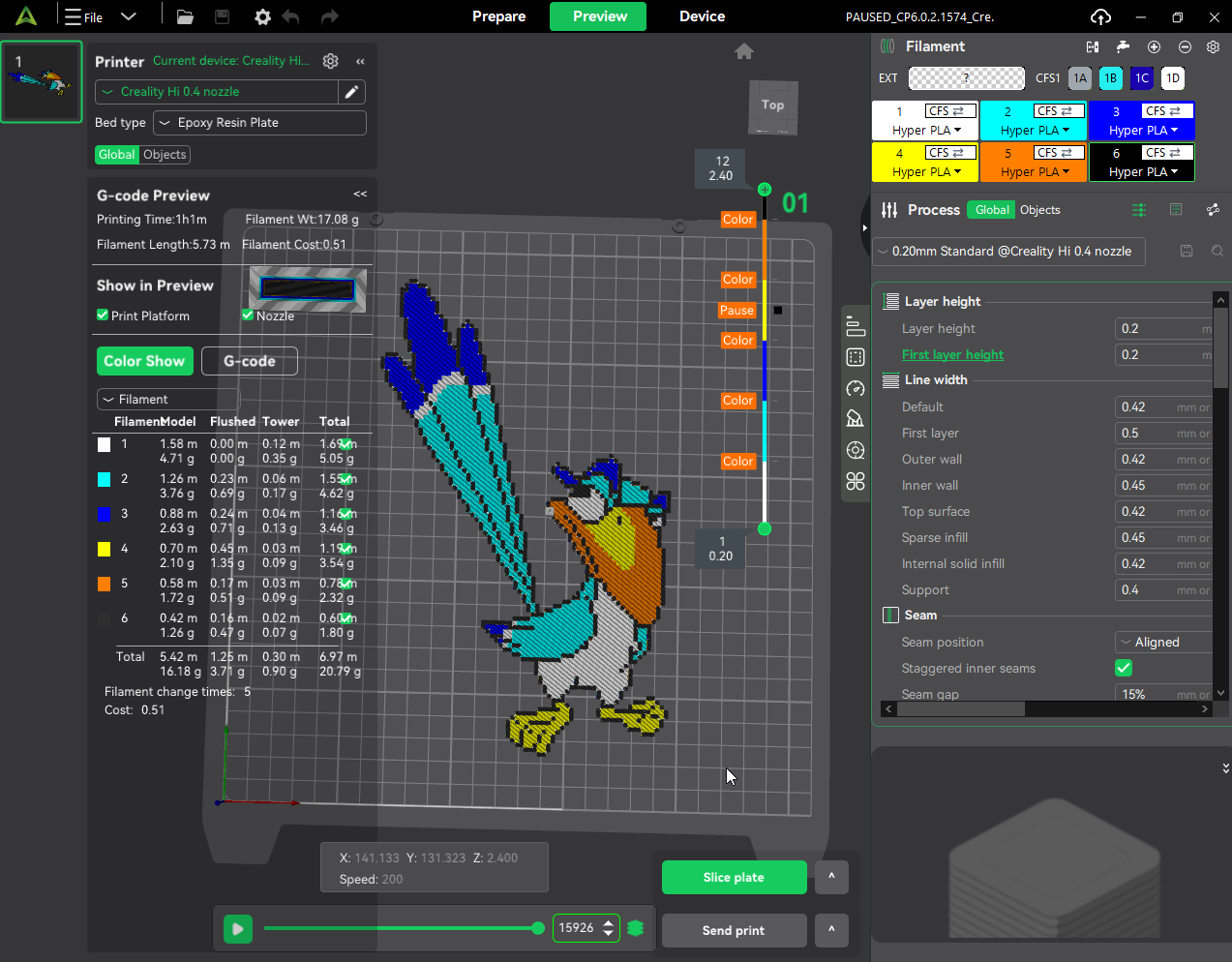
Task: Open the speed gauge icon in vertical toolbar
Action: [x=856, y=389]
